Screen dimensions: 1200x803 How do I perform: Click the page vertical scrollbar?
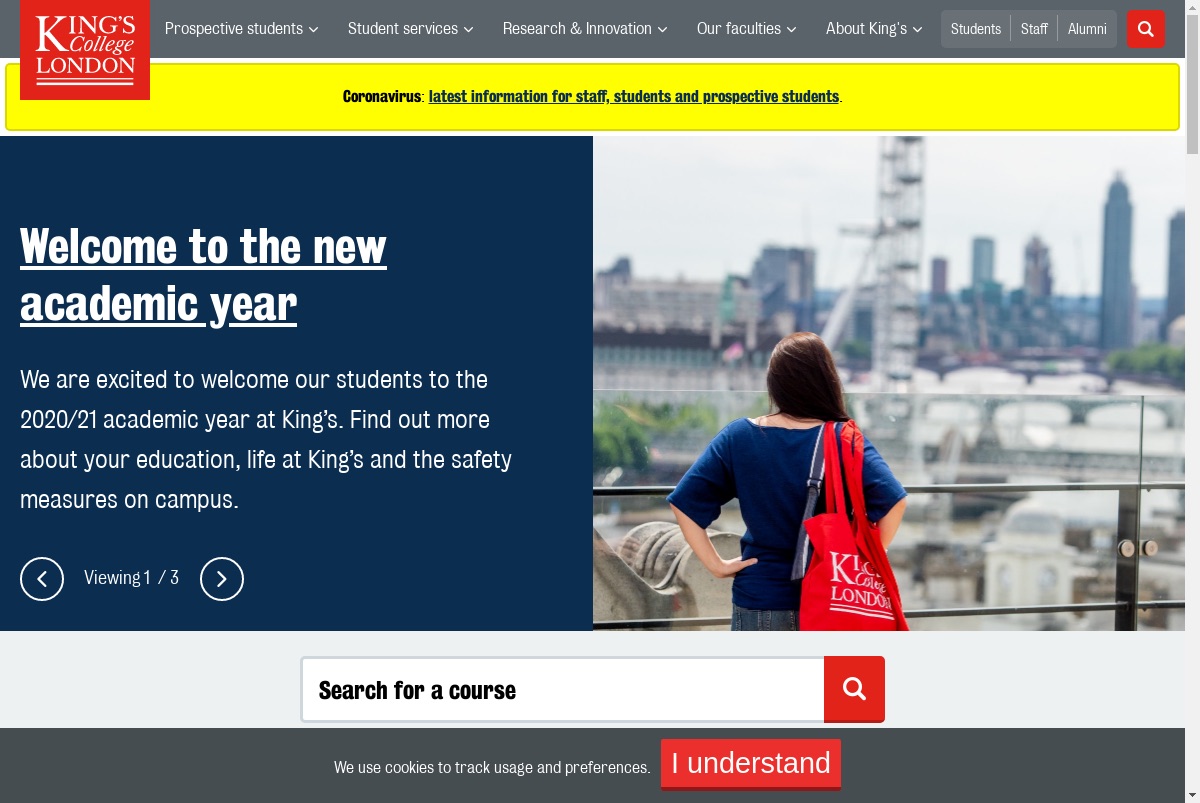pyautogui.click(x=1192, y=401)
